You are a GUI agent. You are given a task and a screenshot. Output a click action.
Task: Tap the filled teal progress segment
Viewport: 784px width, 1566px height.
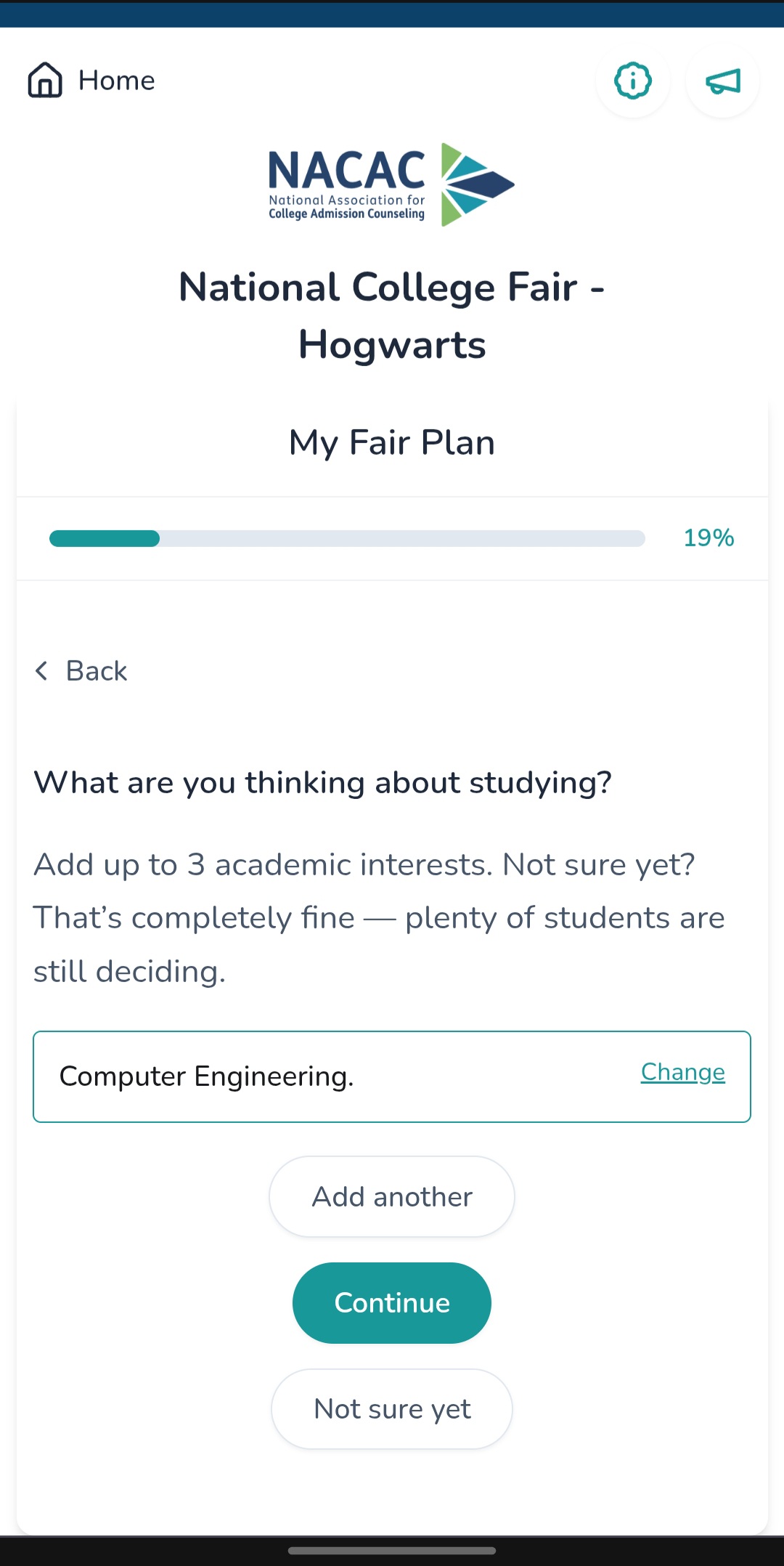(105, 538)
